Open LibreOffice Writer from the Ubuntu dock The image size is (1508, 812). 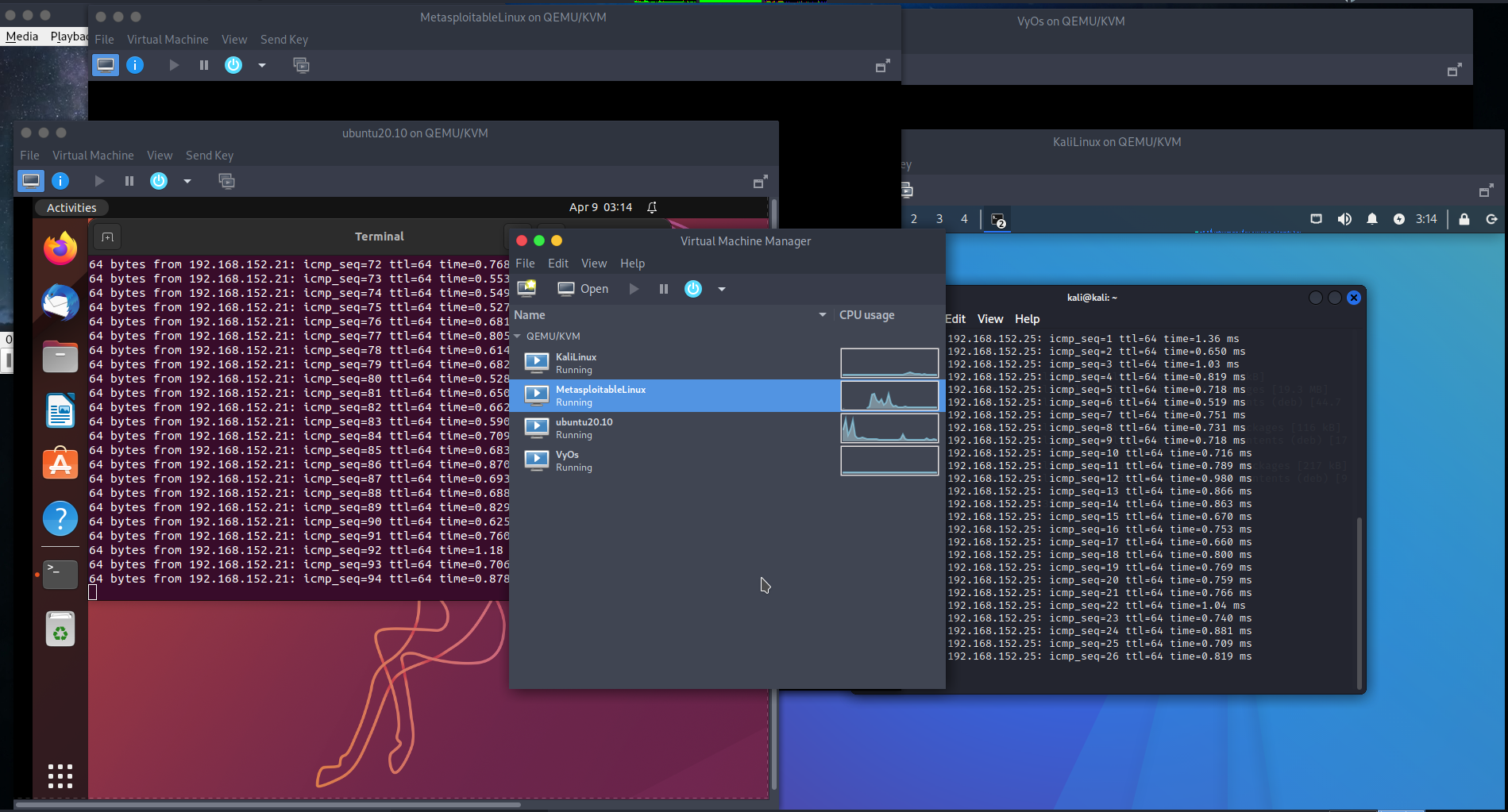(60, 410)
